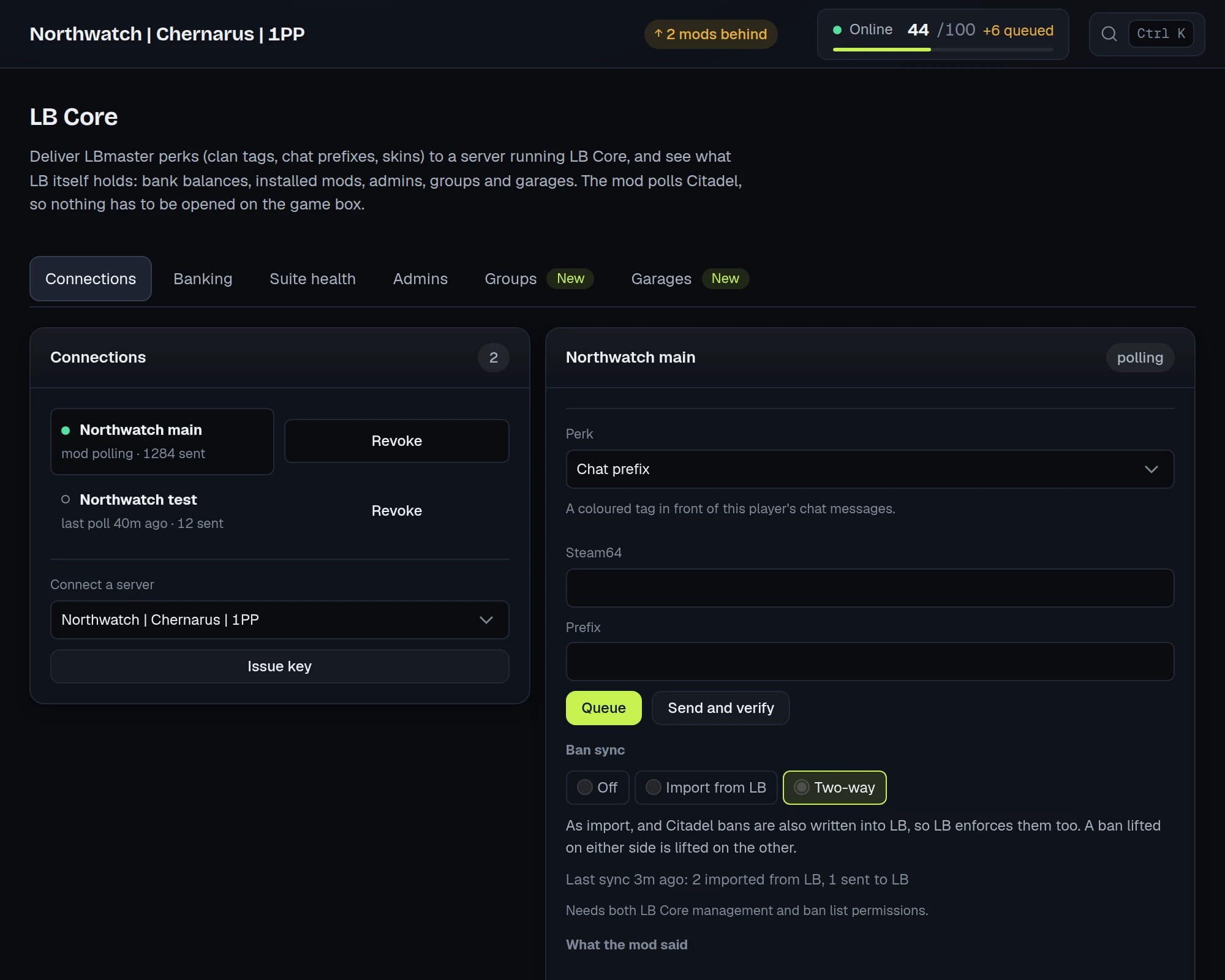The image size is (1225, 980).
Task: Click the connections count badge showing 2
Action: point(494,358)
